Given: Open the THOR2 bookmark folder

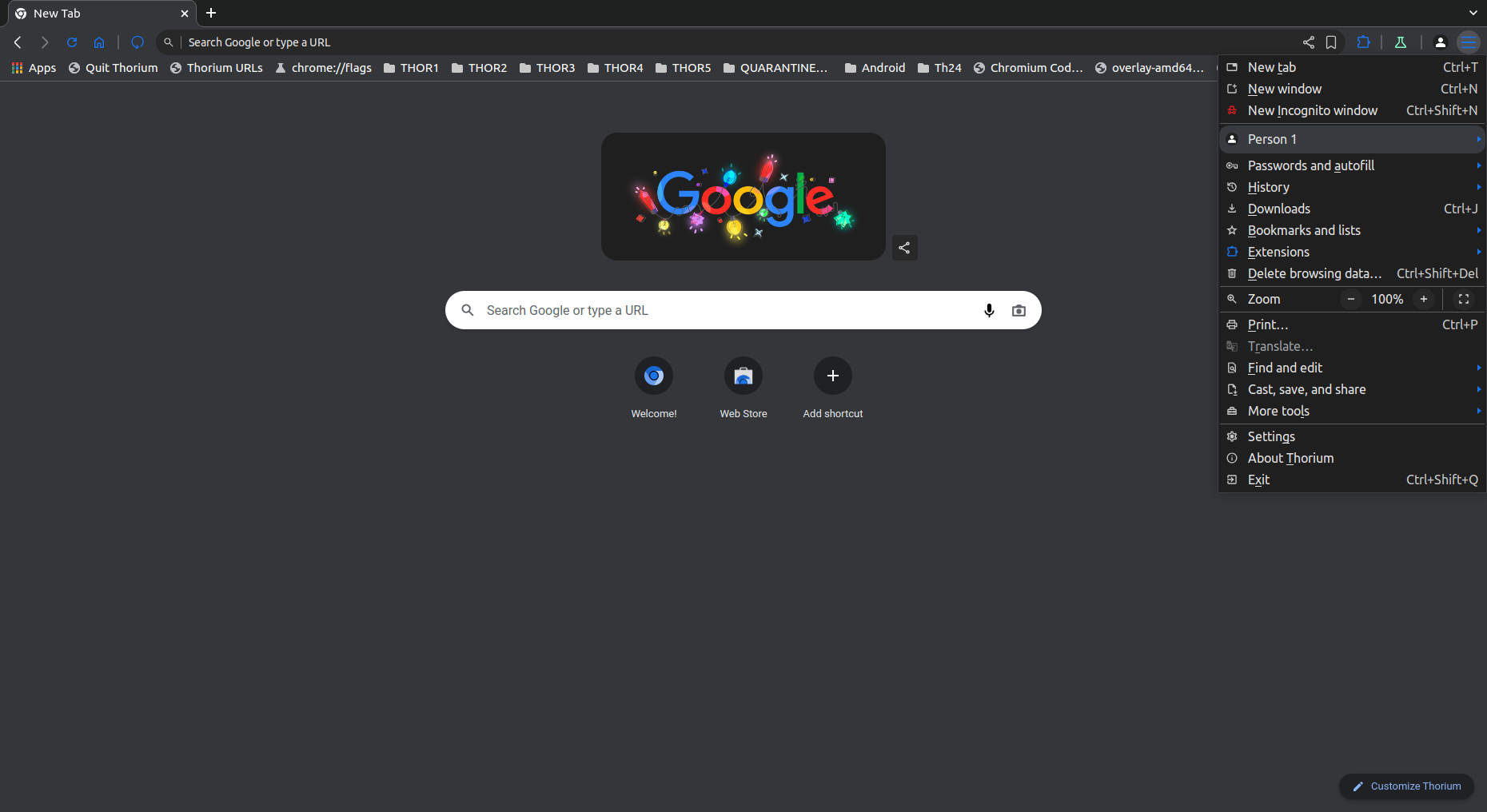Looking at the screenshot, I should pos(480,68).
